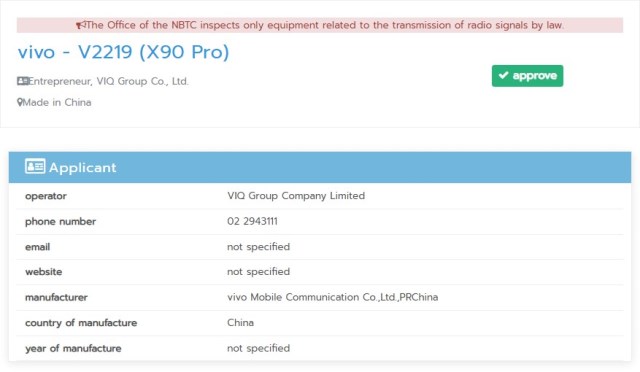Click the green approve button
Image resolution: width=640 pixels, height=372 pixels.
[527, 76]
